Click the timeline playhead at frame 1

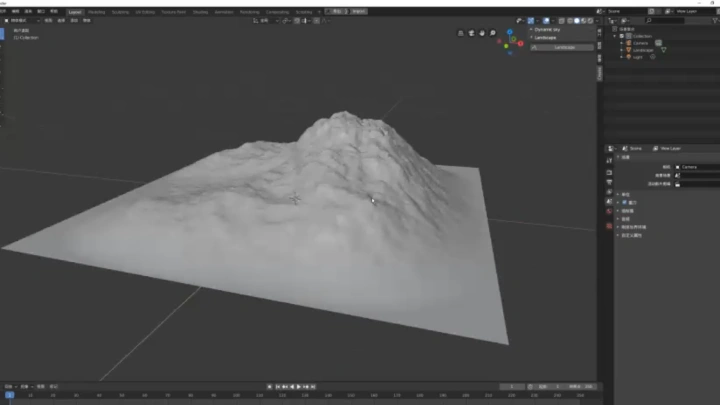pos(10,395)
